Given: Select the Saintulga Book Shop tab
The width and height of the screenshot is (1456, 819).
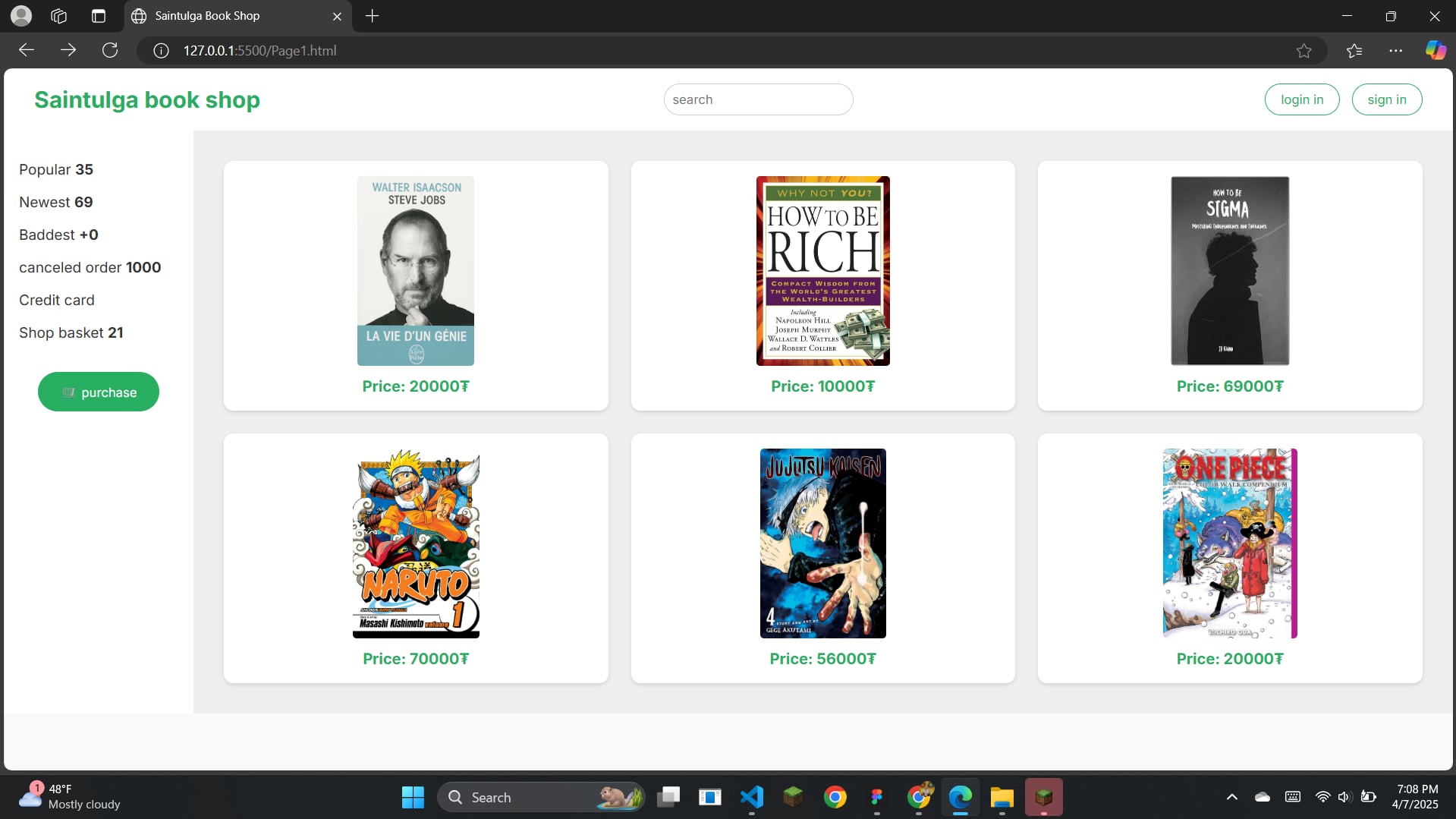Looking at the screenshot, I should 237,16.
